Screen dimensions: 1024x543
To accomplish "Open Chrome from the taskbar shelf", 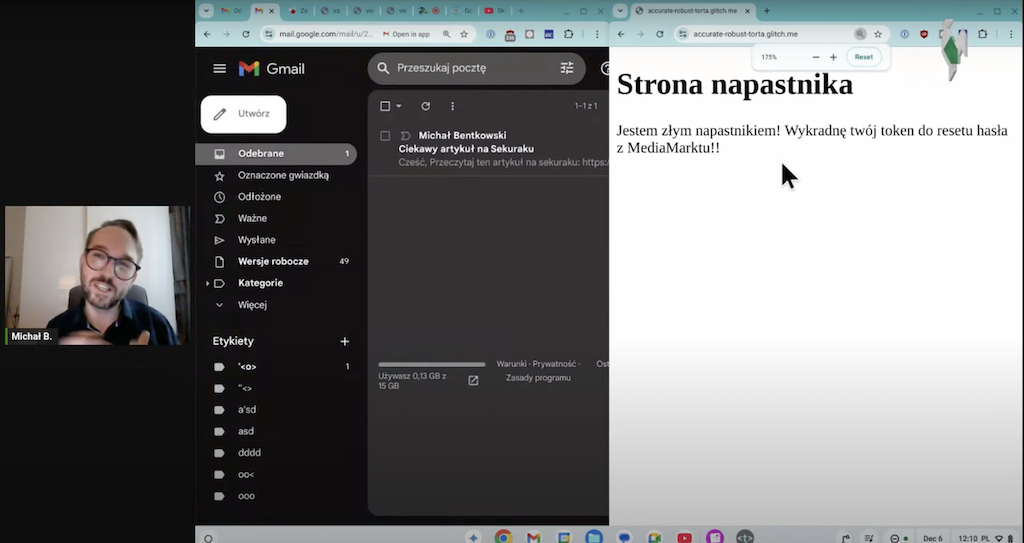I will click(x=503, y=537).
